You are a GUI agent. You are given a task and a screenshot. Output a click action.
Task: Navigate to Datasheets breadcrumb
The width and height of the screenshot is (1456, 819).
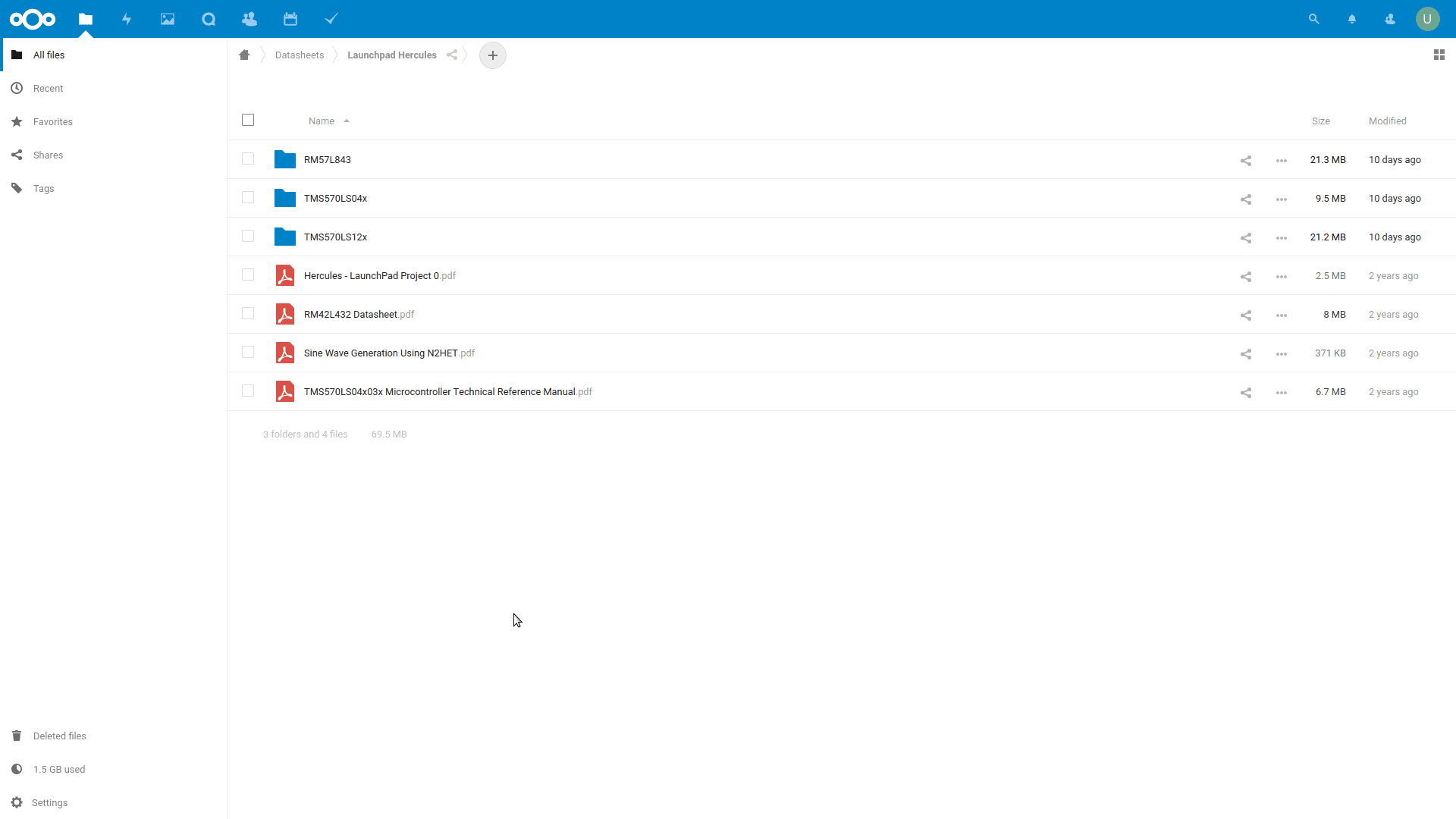click(x=300, y=55)
